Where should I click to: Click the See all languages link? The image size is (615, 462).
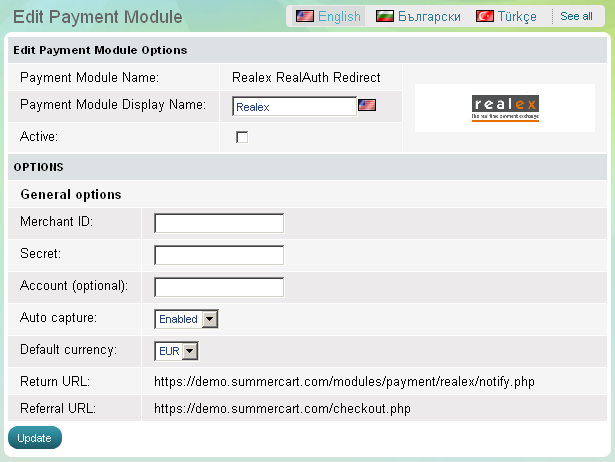[576, 16]
